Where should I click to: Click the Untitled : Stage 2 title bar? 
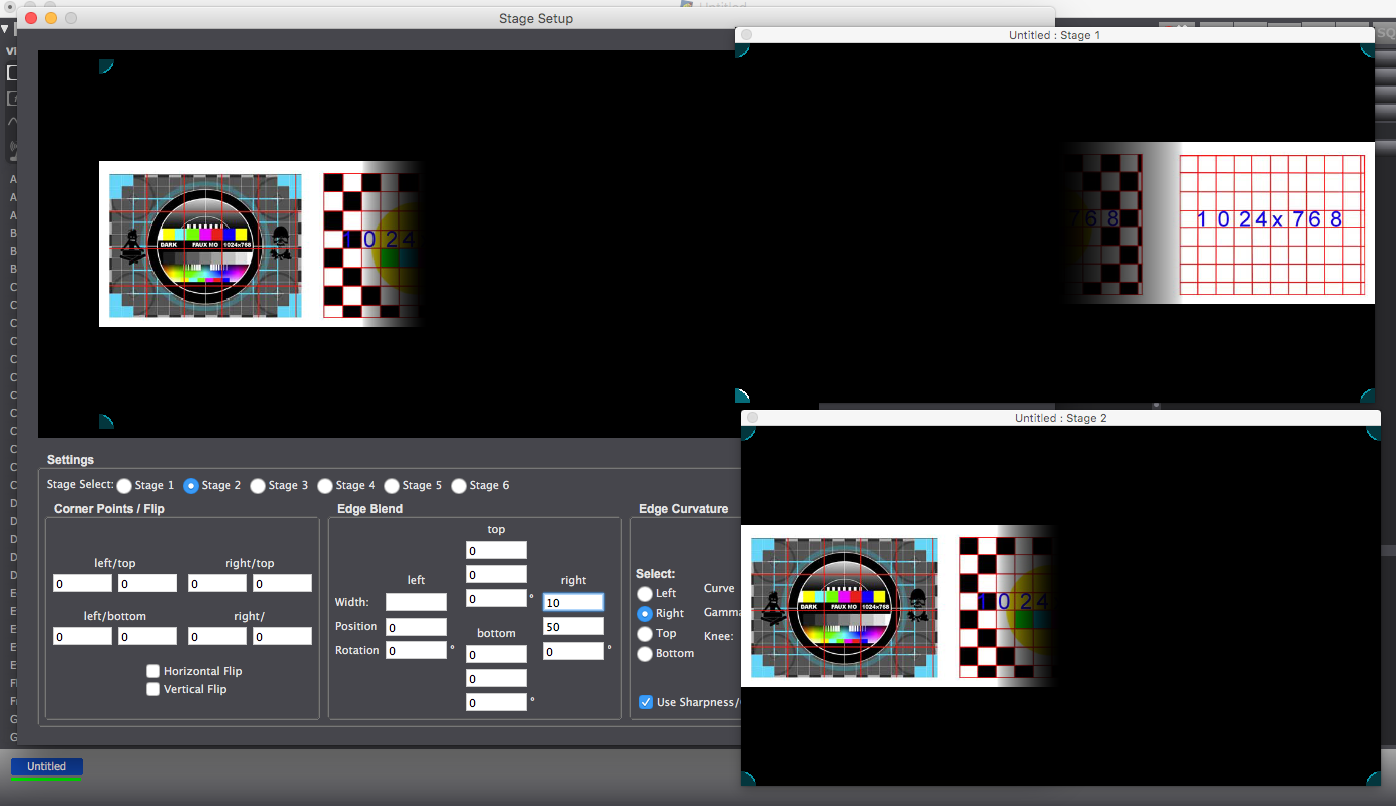click(1061, 418)
